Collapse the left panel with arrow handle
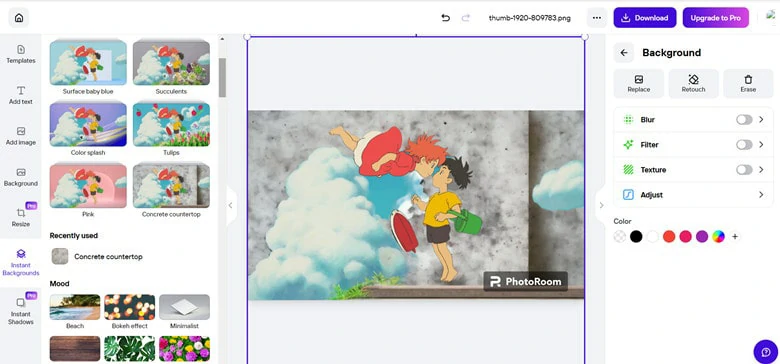This screenshot has height=364, width=780. (231, 205)
